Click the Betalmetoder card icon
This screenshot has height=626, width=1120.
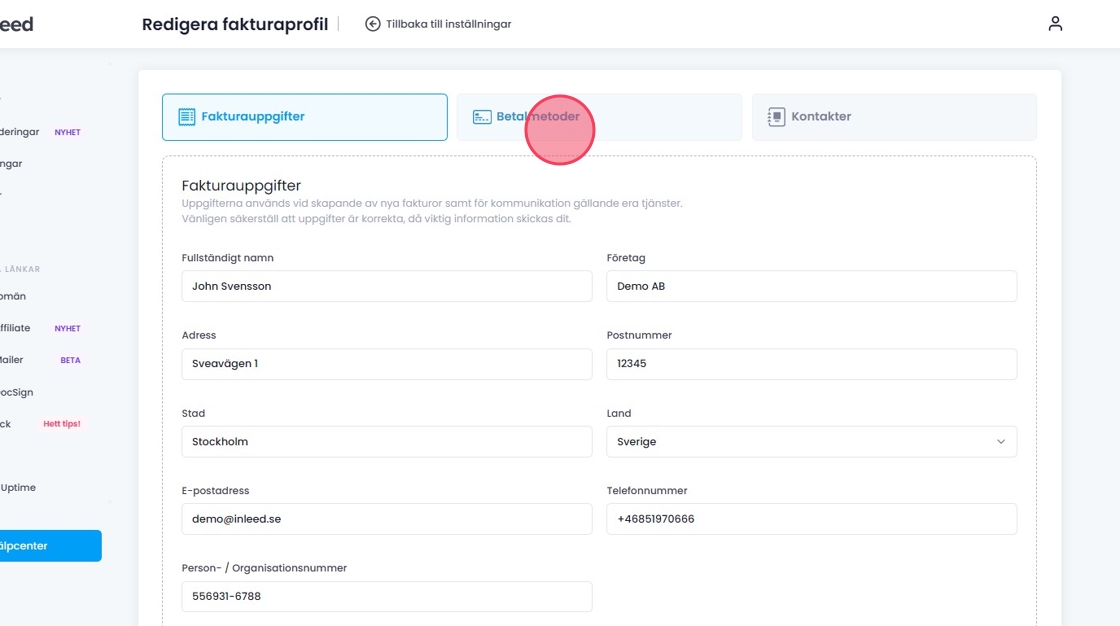pos(482,117)
